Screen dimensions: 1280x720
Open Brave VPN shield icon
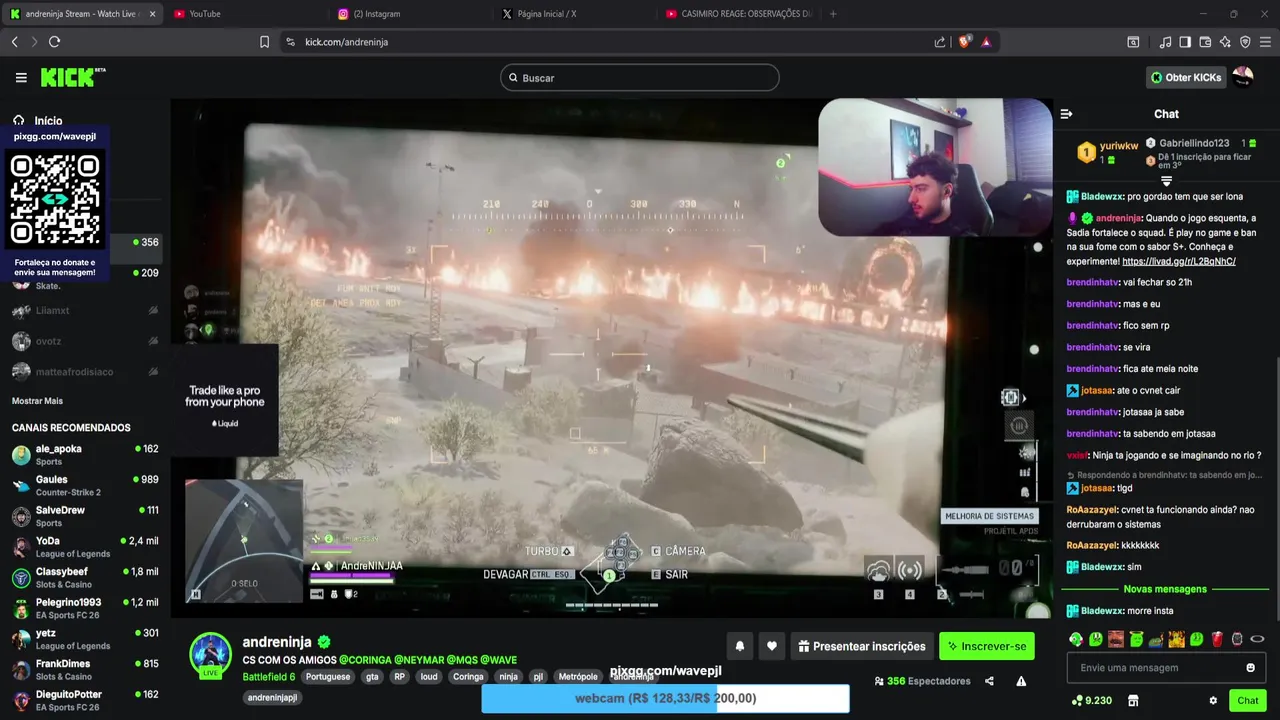pyautogui.click(x=1245, y=42)
